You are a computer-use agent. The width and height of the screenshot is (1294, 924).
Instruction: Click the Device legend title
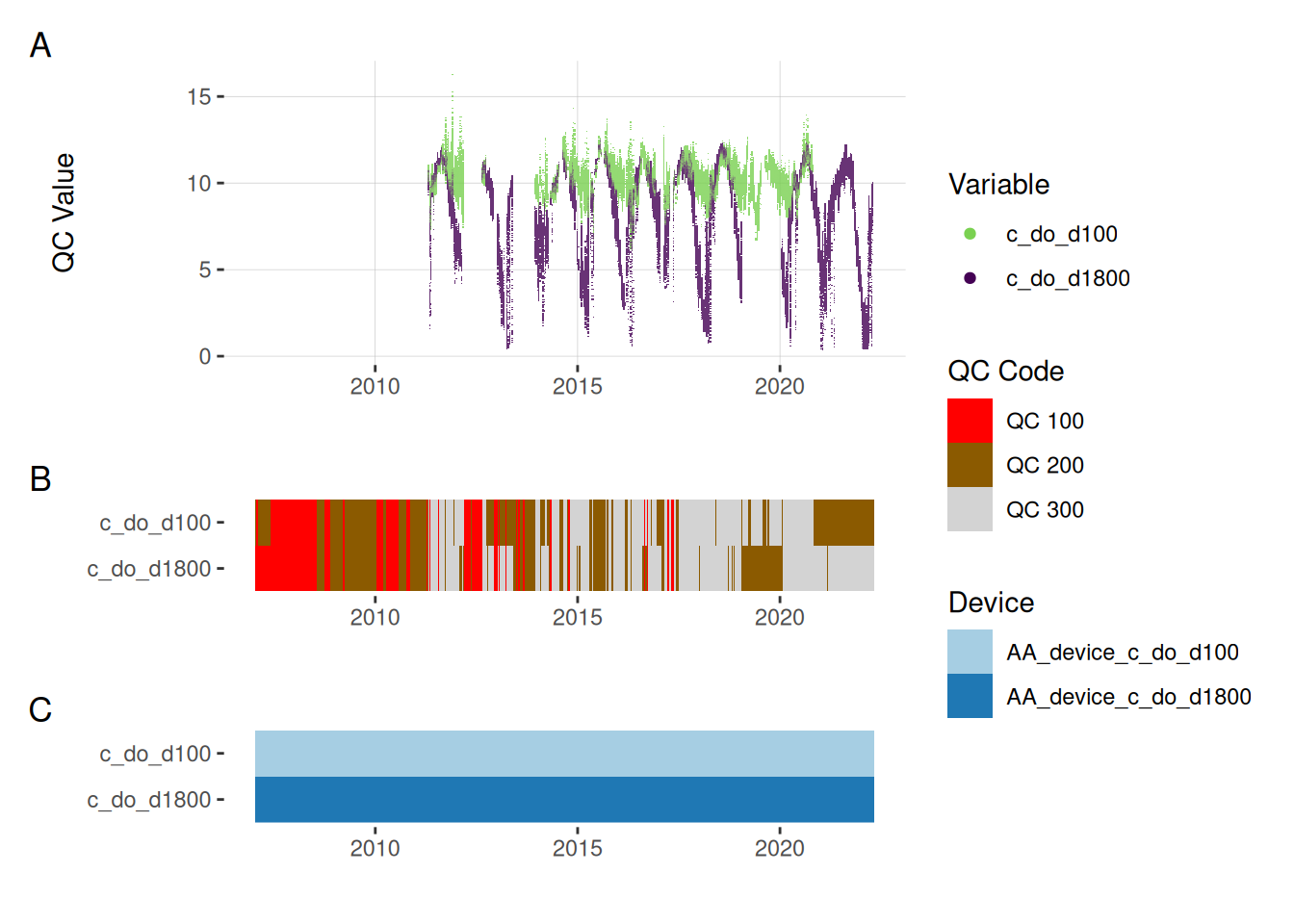coord(991,603)
